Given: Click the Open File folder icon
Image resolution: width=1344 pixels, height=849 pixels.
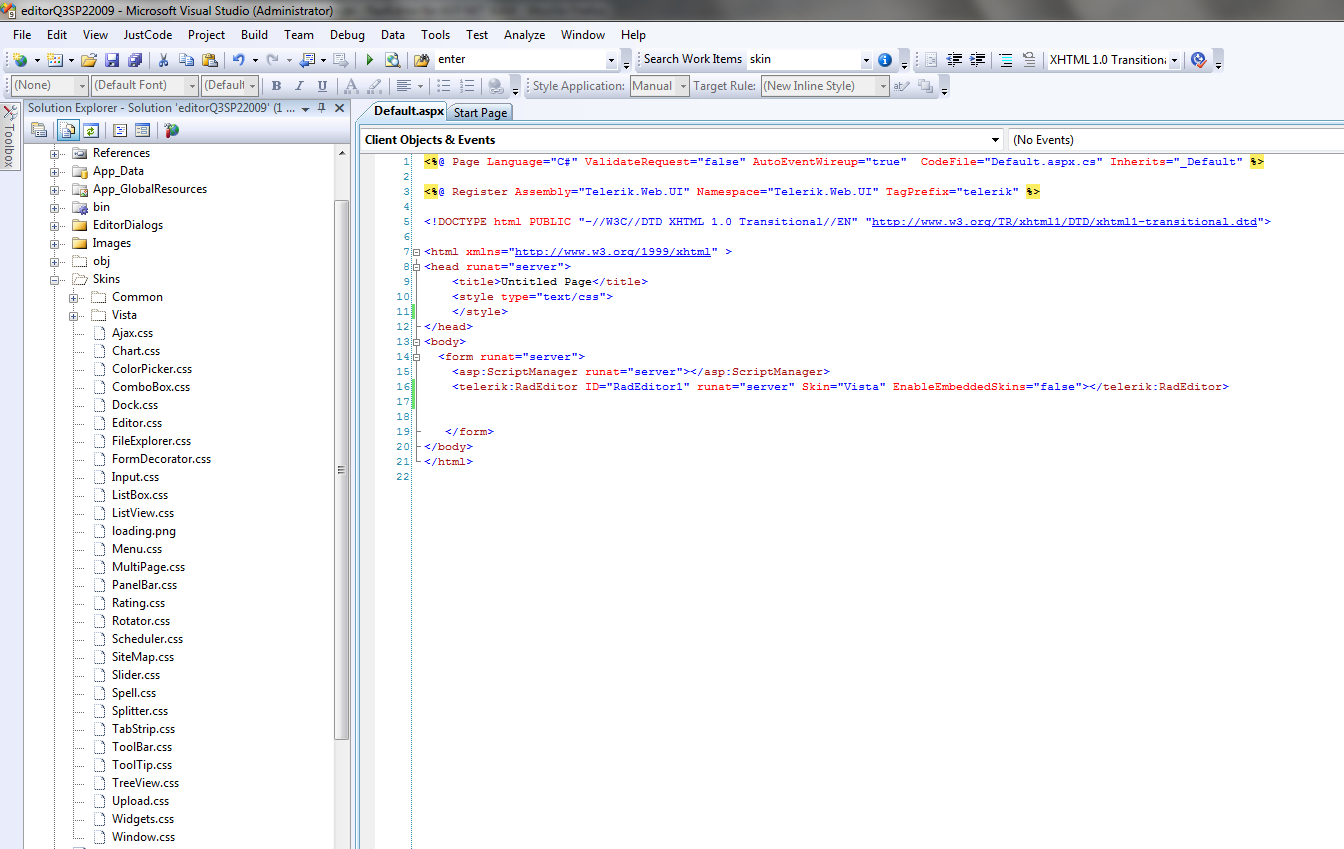Looking at the screenshot, I should (x=89, y=60).
